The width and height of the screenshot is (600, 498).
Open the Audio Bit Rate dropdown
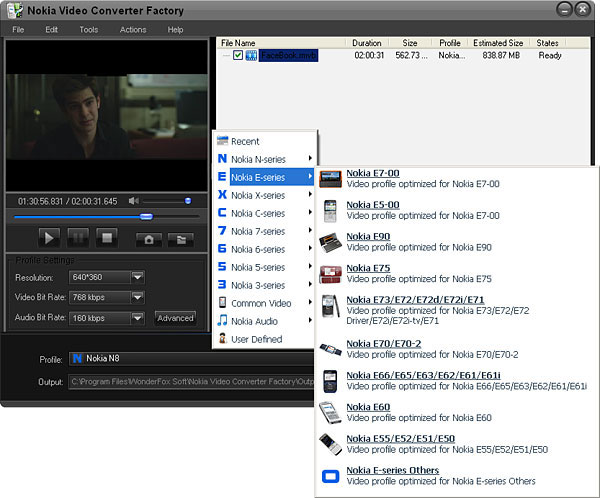tap(137, 318)
